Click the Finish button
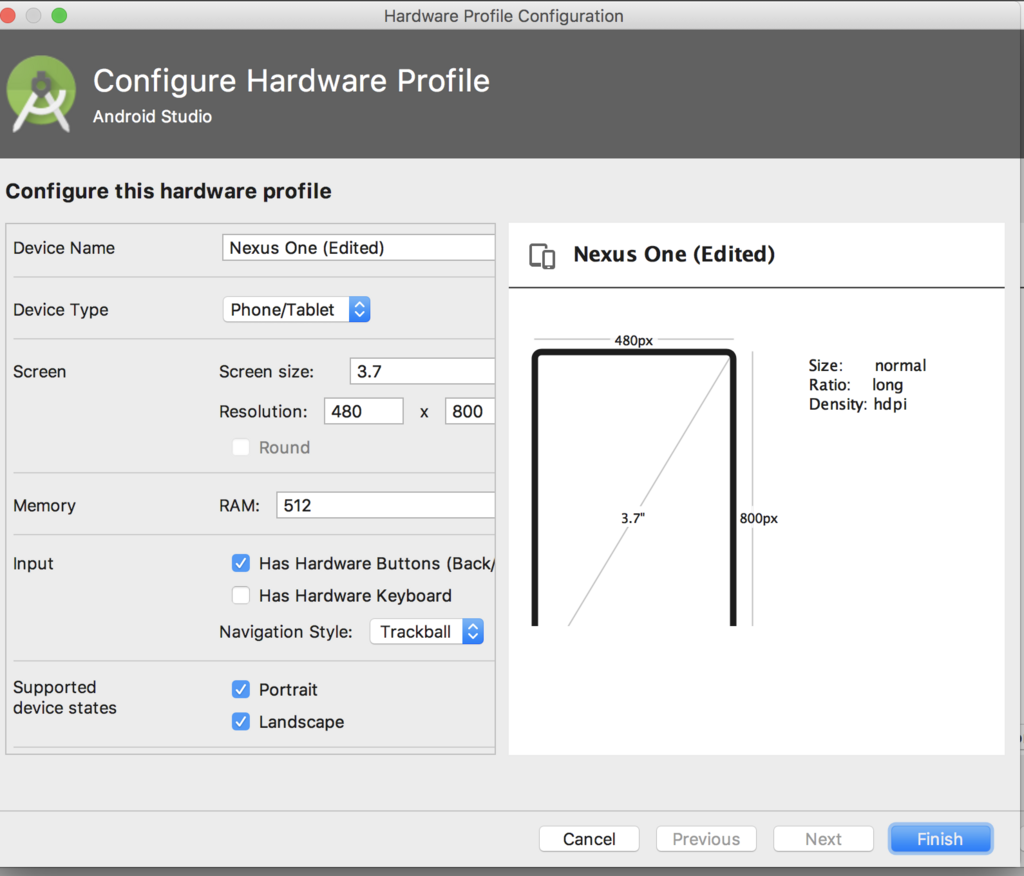The height and width of the screenshot is (876, 1024). coord(940,839)
